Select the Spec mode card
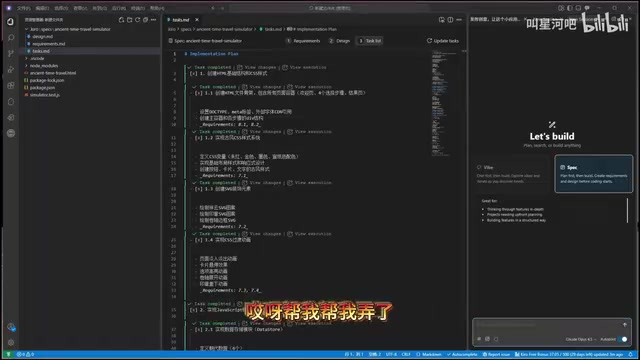 point(593,174)
